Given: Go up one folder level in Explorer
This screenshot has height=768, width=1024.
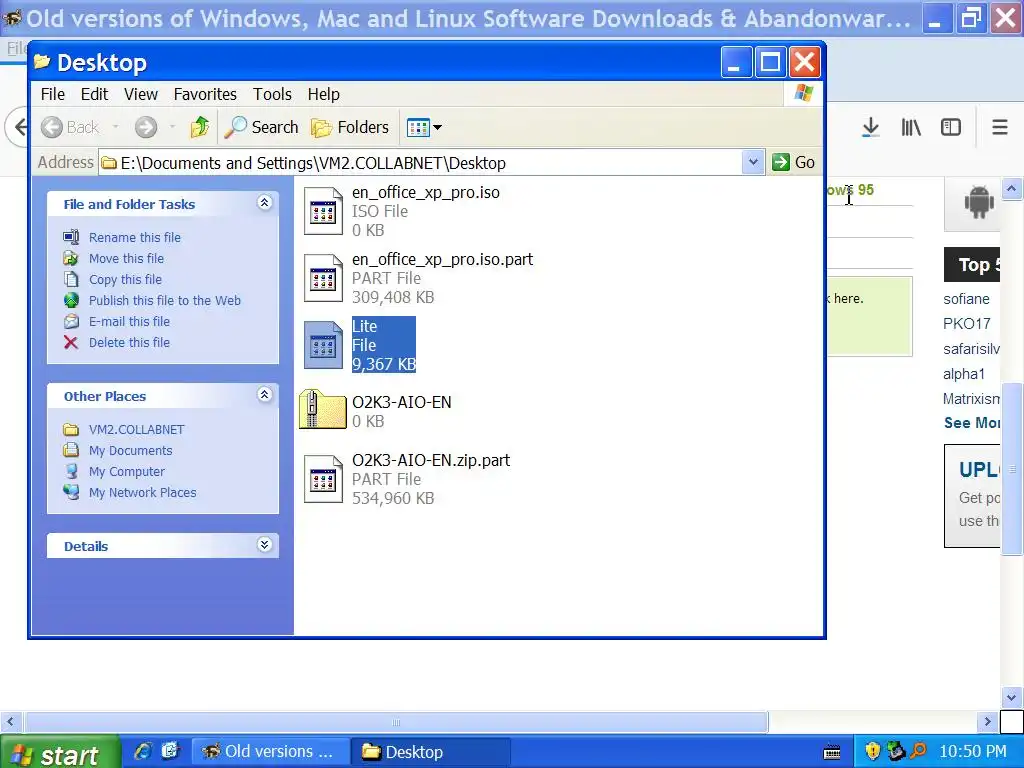Looking at the screenshot, I should pyautogui.click(x=200, y=127).
